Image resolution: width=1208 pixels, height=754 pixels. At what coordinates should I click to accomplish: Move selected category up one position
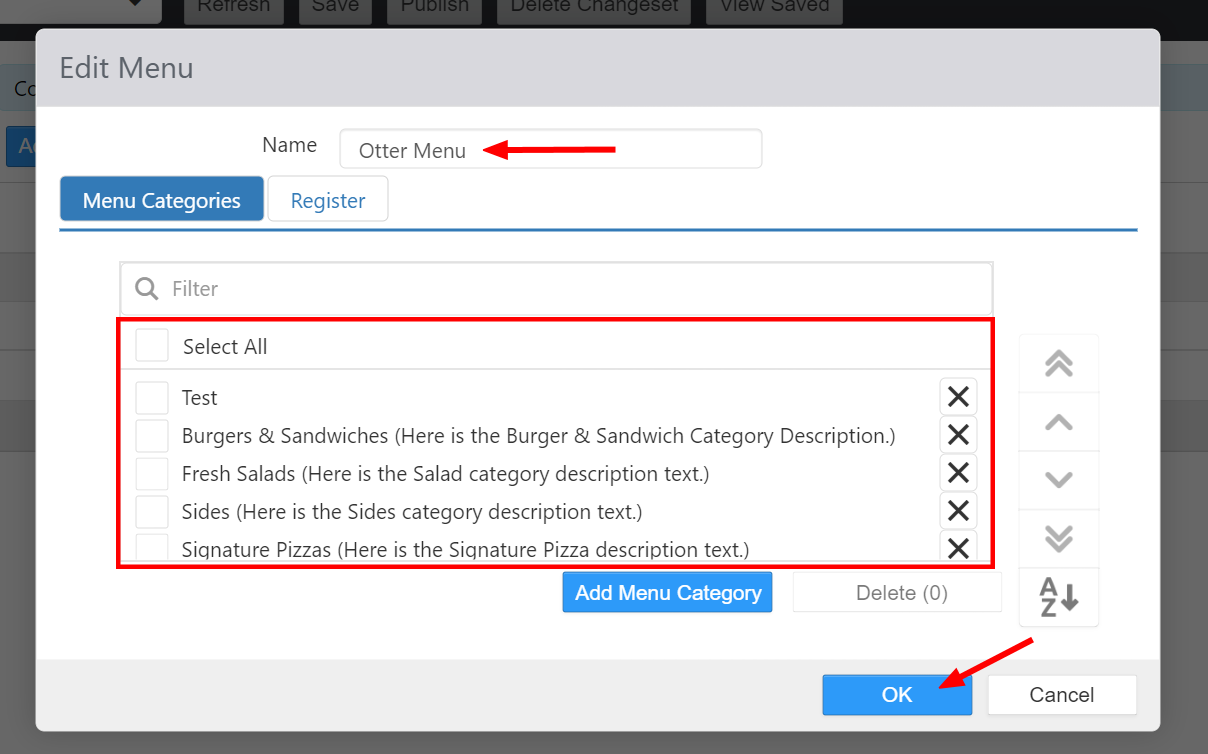pos(1058,422)
